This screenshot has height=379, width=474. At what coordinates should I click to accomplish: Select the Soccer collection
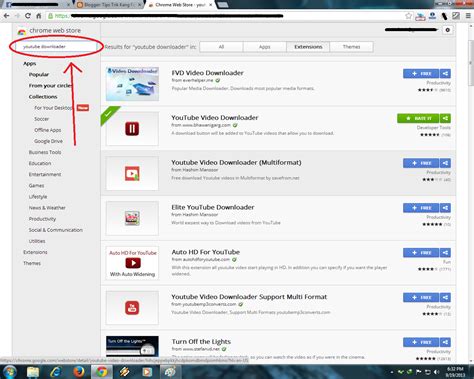click(41, 119)
